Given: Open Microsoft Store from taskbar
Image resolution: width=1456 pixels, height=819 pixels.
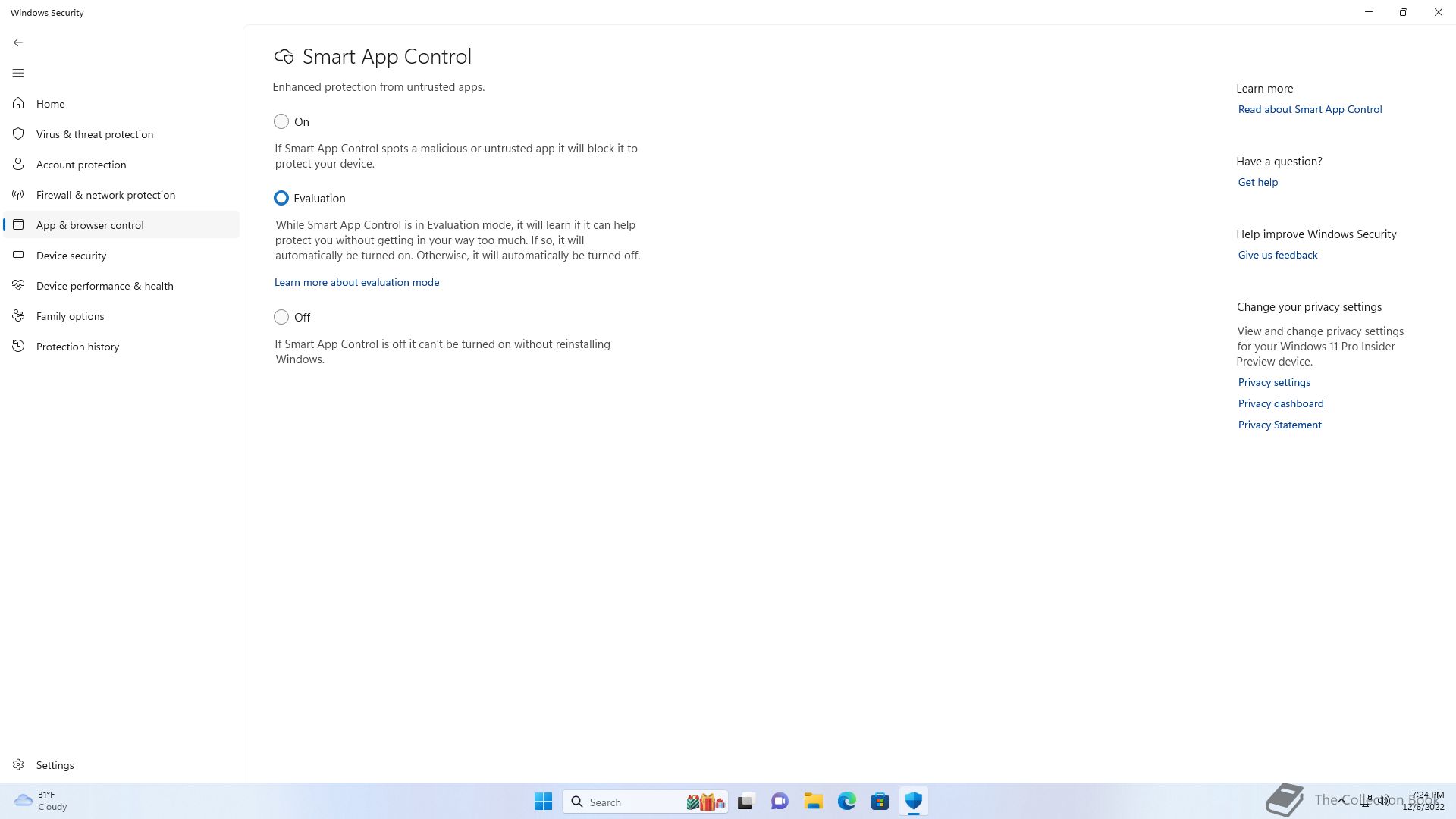Looking at the screenshot, I should click(x=880, y=802).
